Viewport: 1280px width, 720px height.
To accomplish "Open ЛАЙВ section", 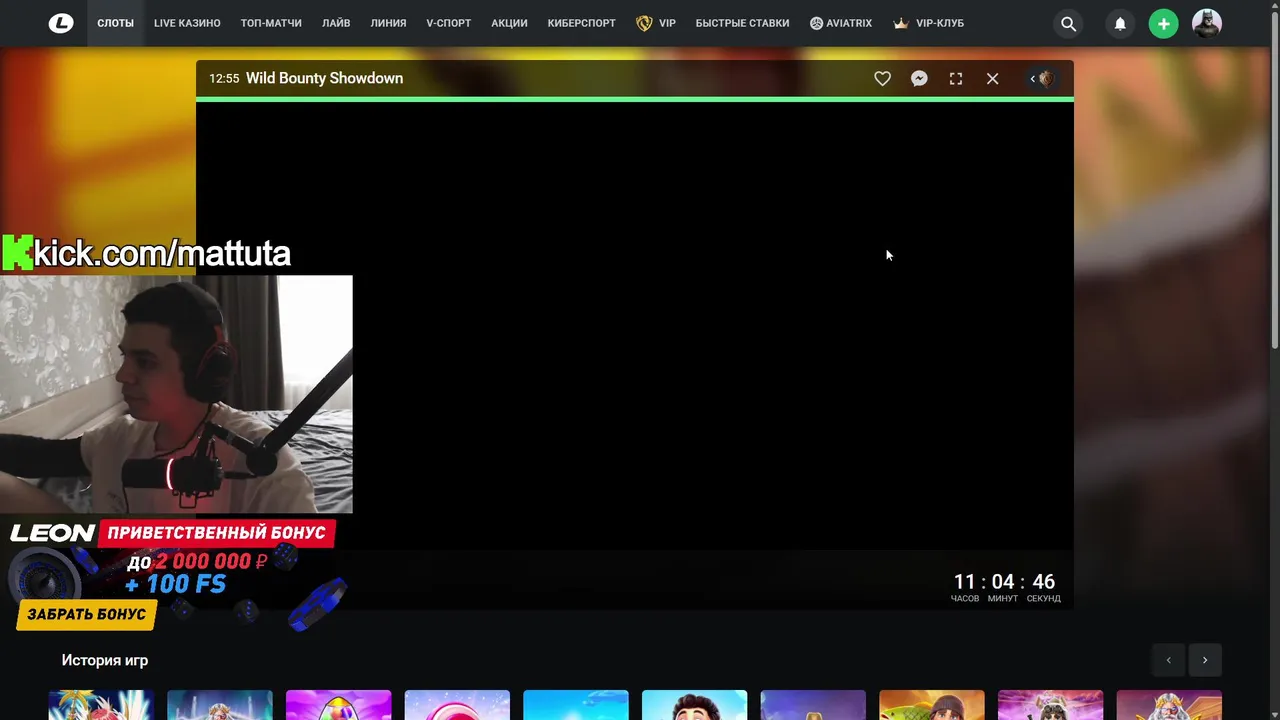I will pos(336,23).
